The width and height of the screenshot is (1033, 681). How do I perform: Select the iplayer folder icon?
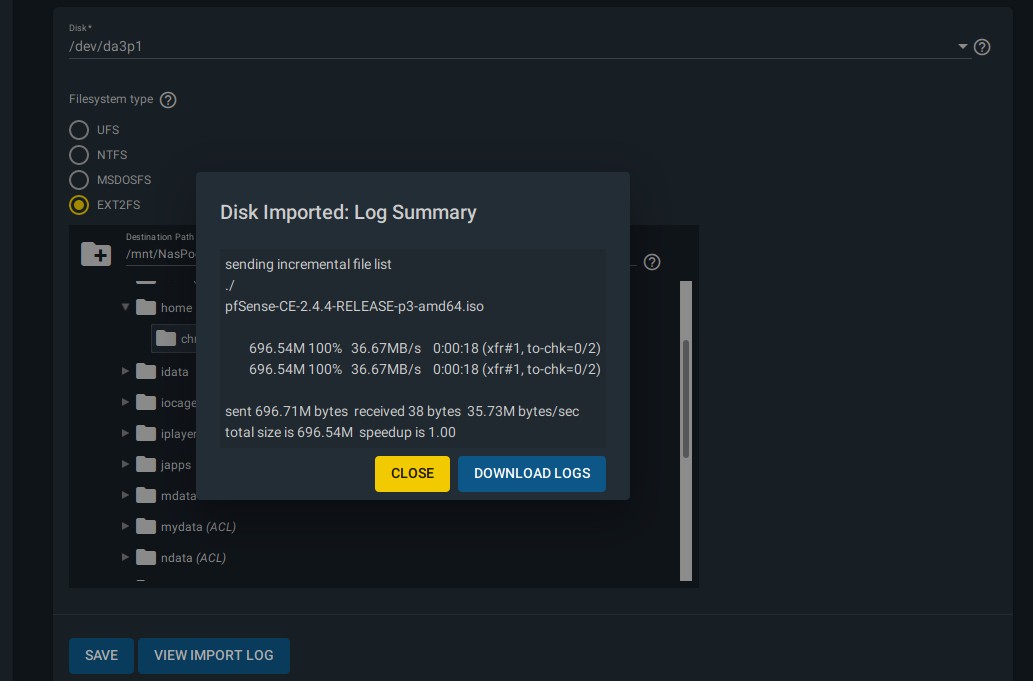tap(146, 433)
